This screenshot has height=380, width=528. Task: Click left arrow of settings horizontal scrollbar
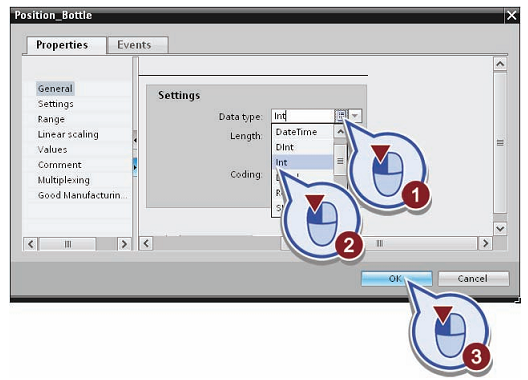pos(146,243)
